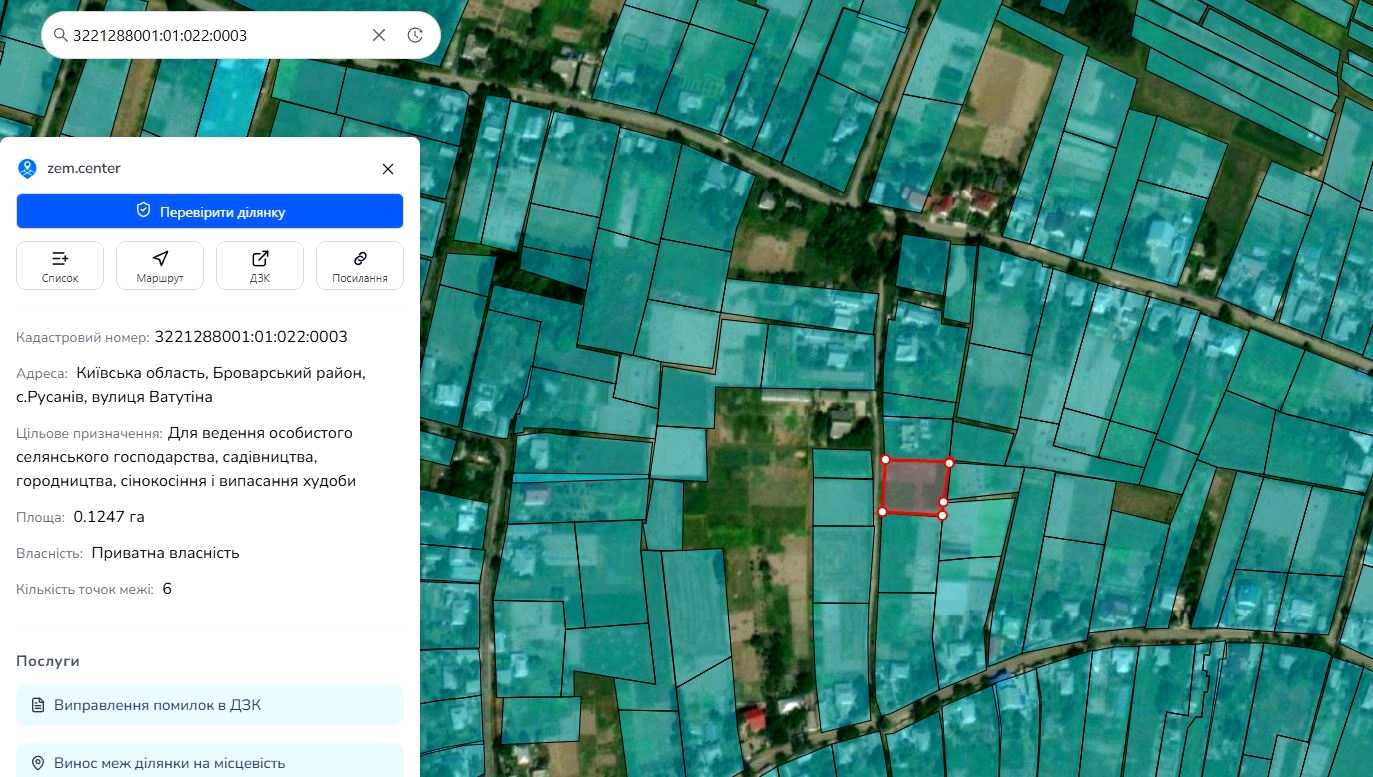Click the red highlighted parcel on map

coord(915,487)
